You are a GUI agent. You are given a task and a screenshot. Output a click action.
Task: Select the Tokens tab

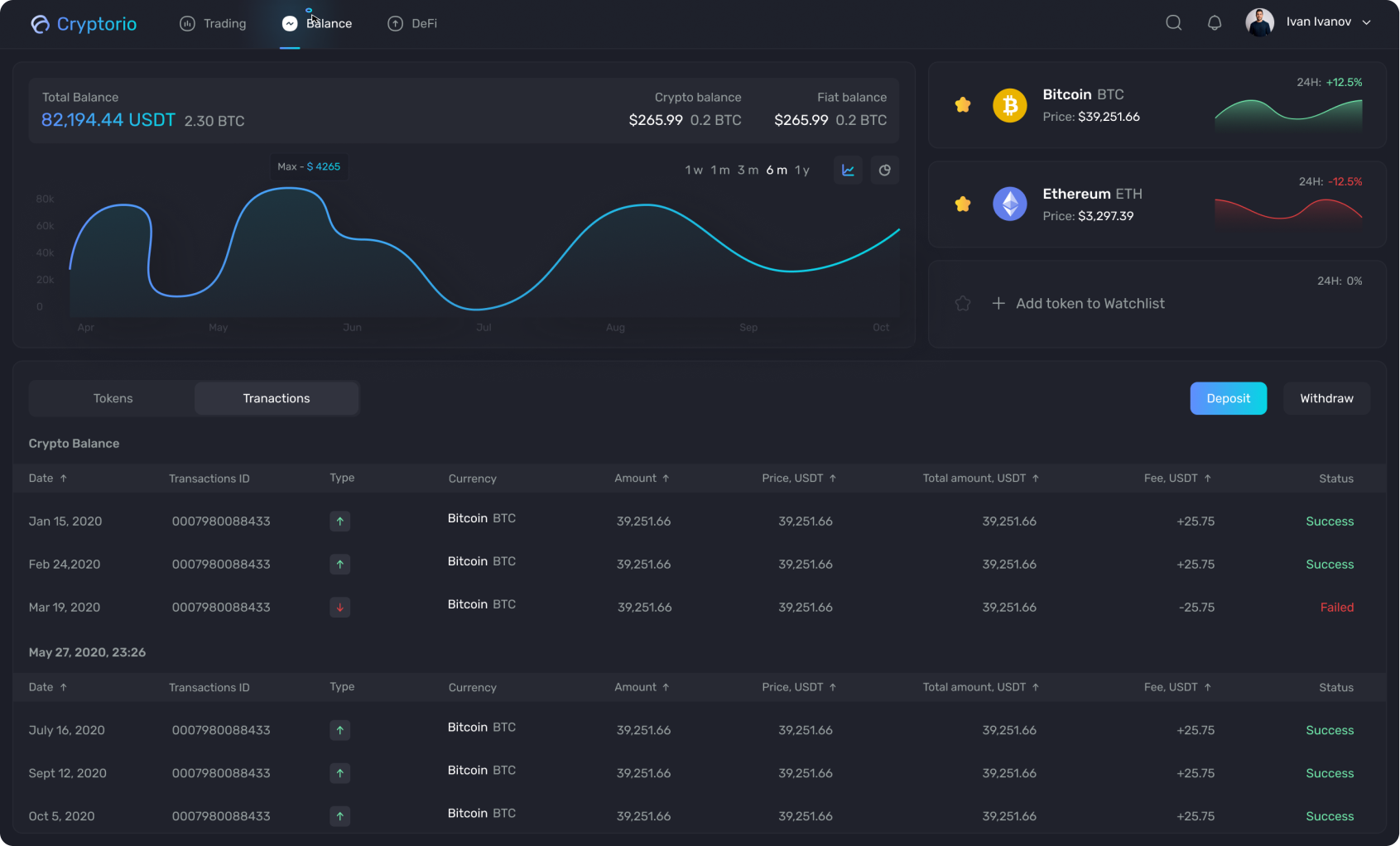(x=113, y=398)
